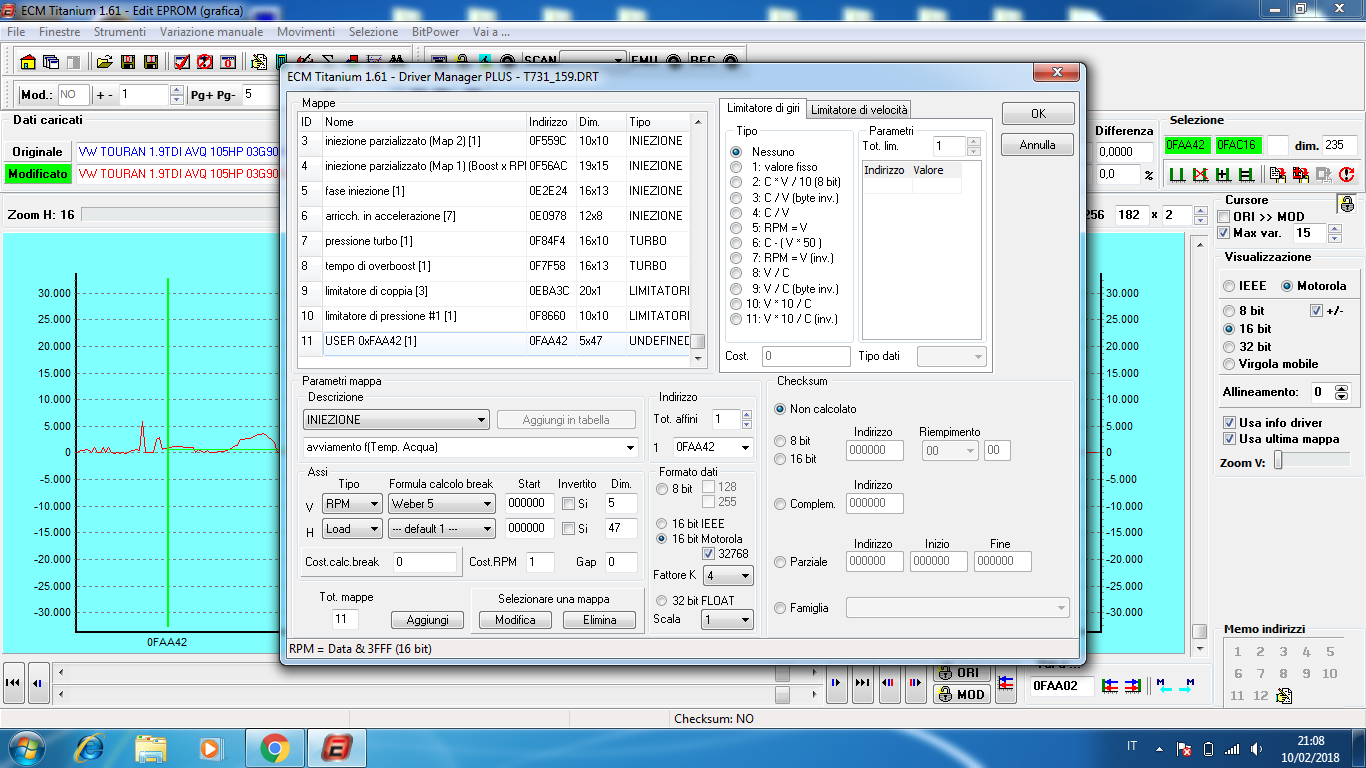Click the checksum checkmark toolbar icon

[182, 62]
